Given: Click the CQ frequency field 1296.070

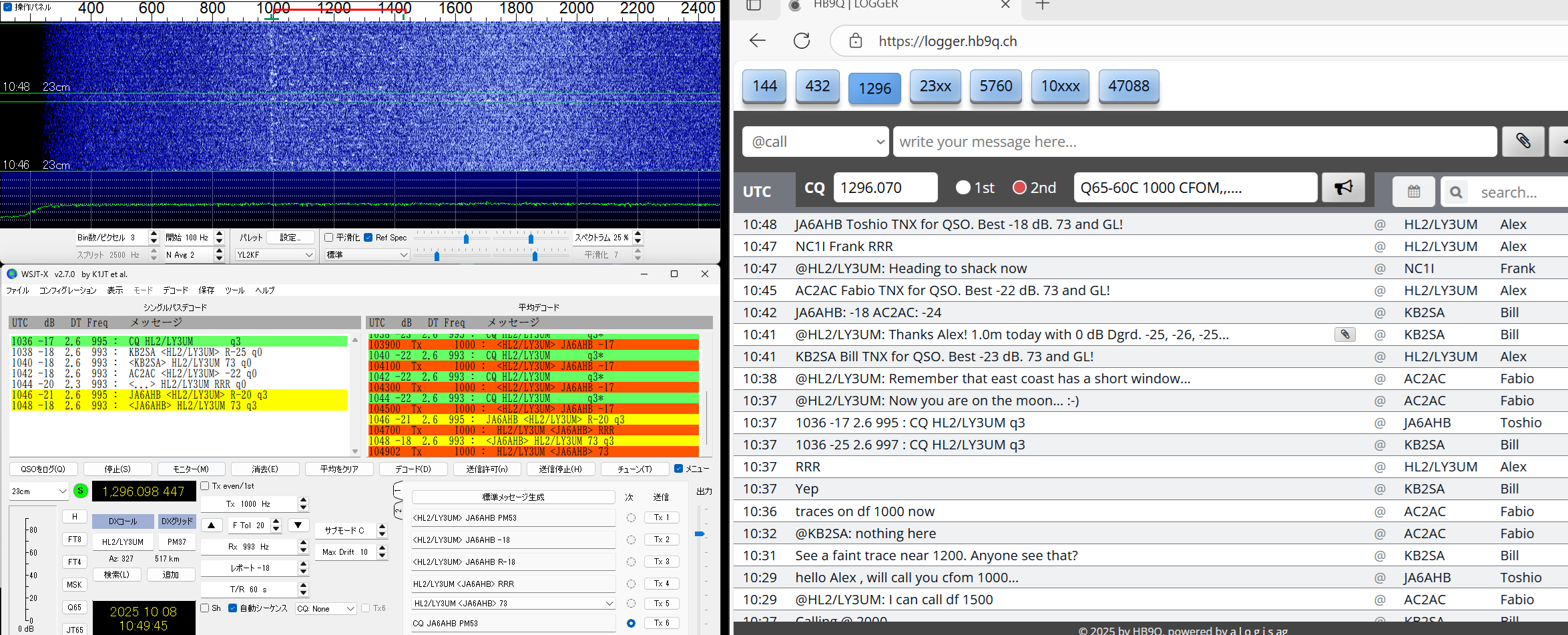Looking at the screenshot, I should (x=884, y=188).
